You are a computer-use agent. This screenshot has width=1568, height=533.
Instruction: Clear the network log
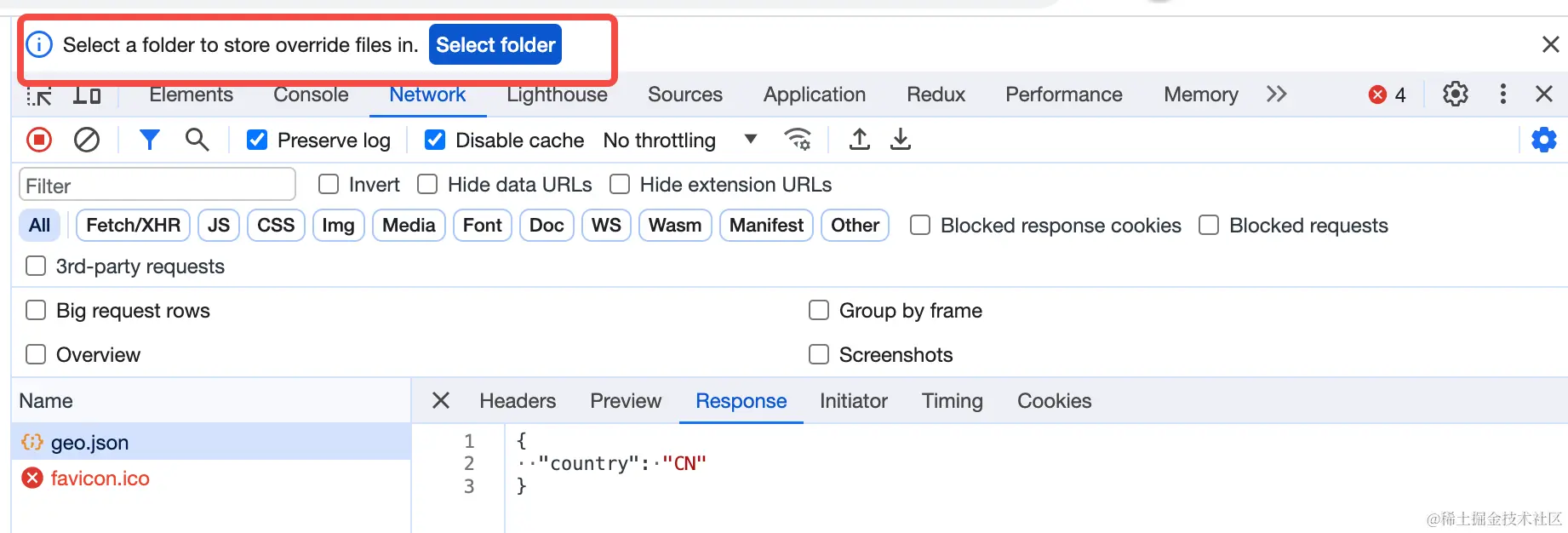(87, 140)
